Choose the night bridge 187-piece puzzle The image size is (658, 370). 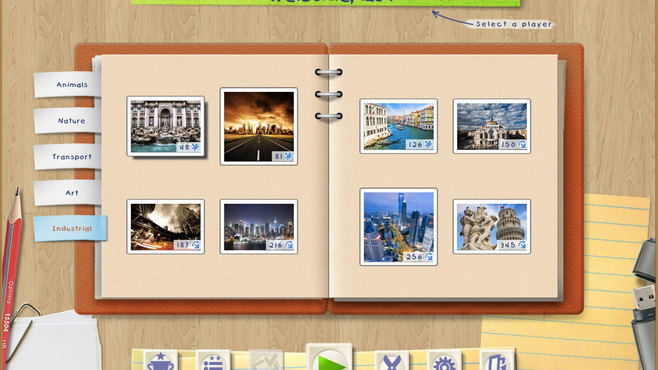click(x=166, y=227)
